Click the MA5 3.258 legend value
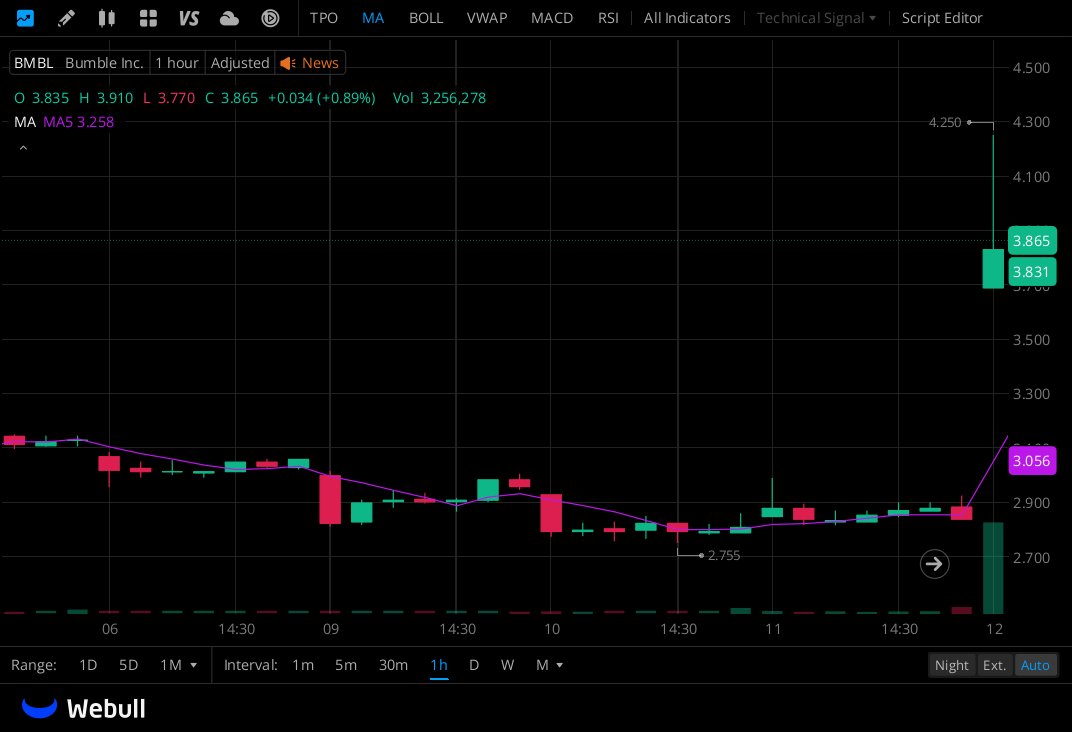Screen dimensions: 1072x732 [x=79, y=122]
